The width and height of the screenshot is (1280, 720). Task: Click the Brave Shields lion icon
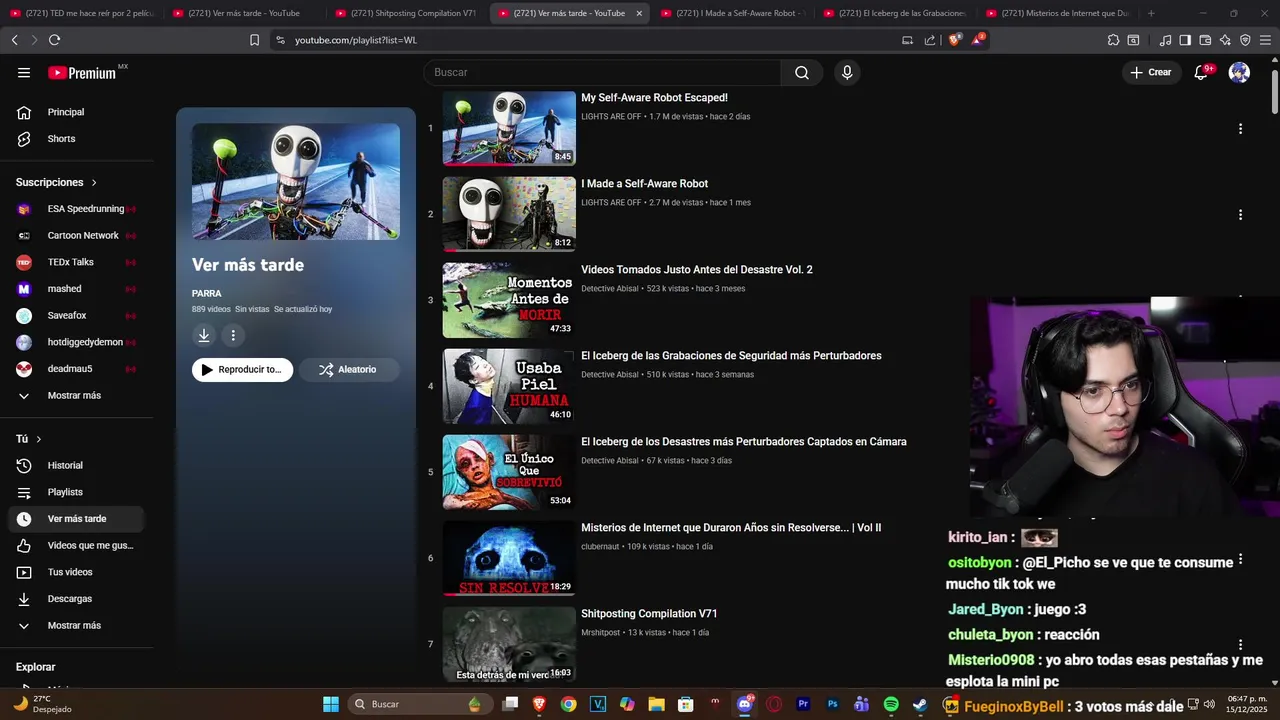[954, 40]
